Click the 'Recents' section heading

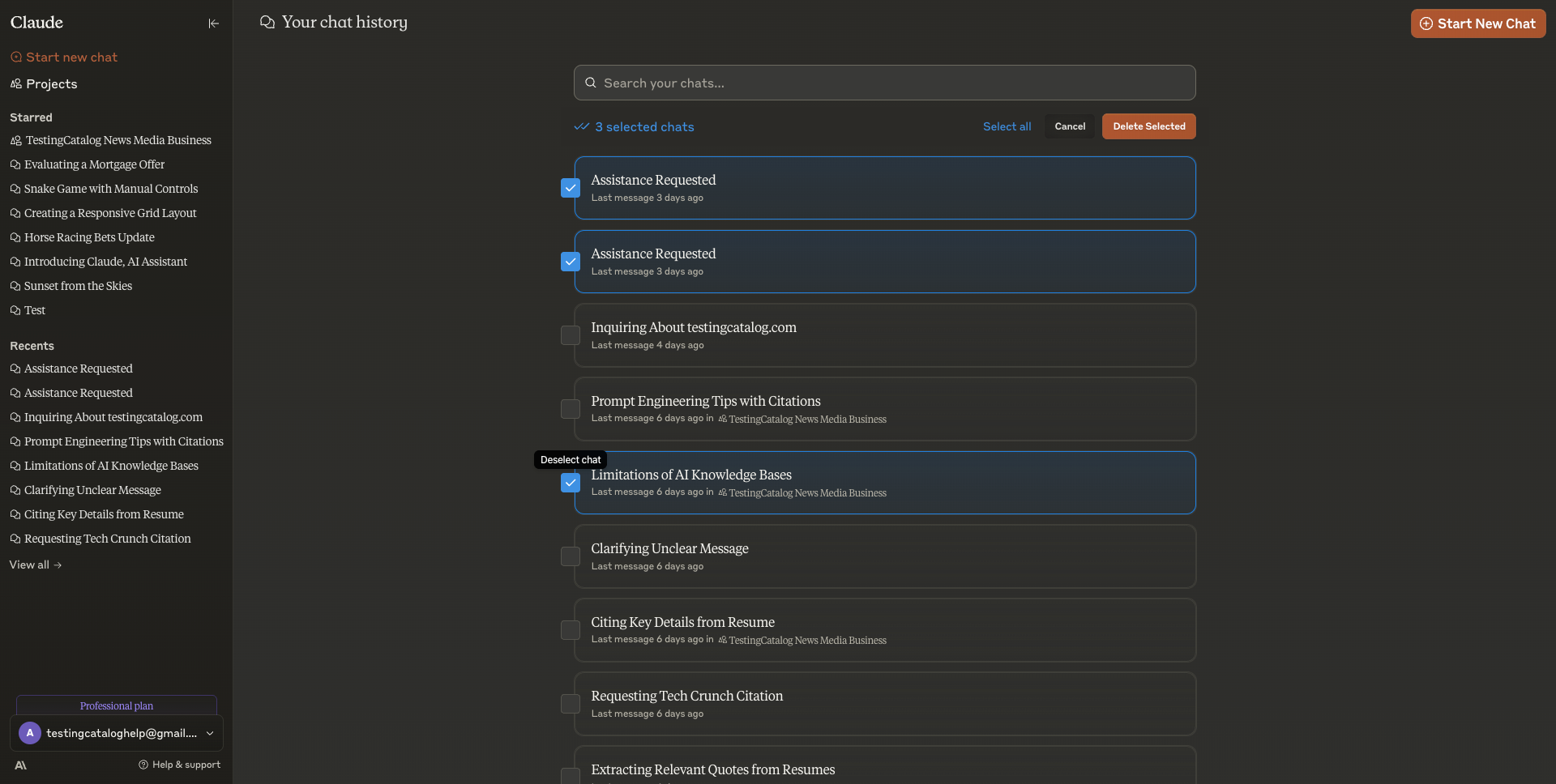coord(32,346)
